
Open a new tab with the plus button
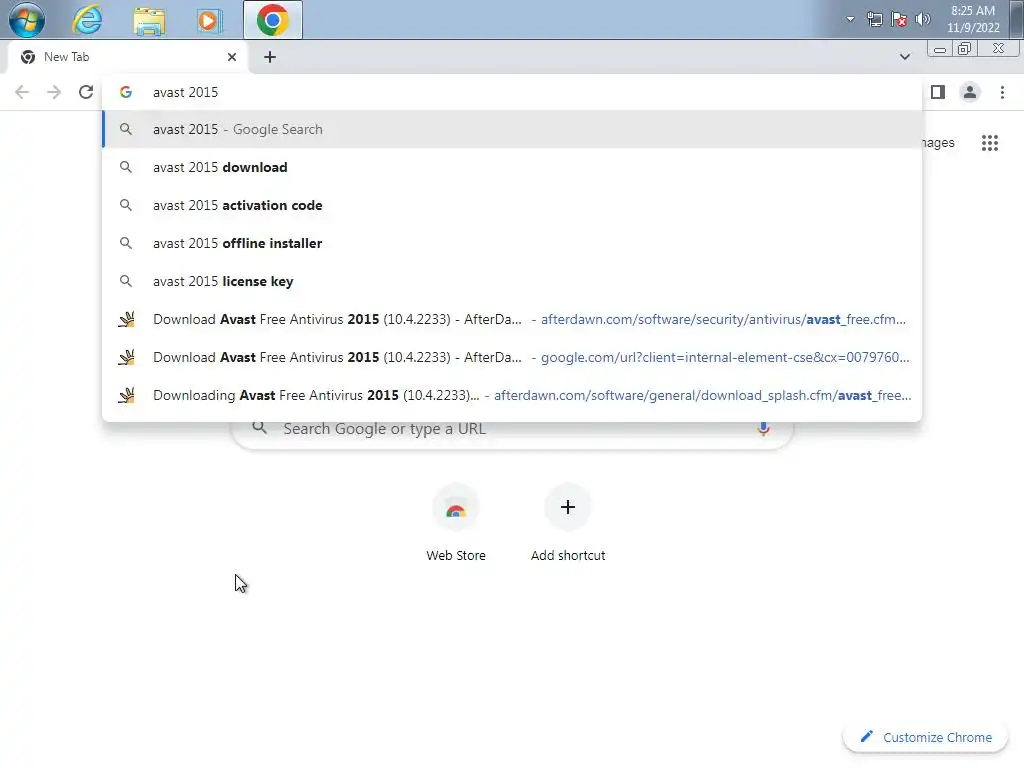coord(270,57)
